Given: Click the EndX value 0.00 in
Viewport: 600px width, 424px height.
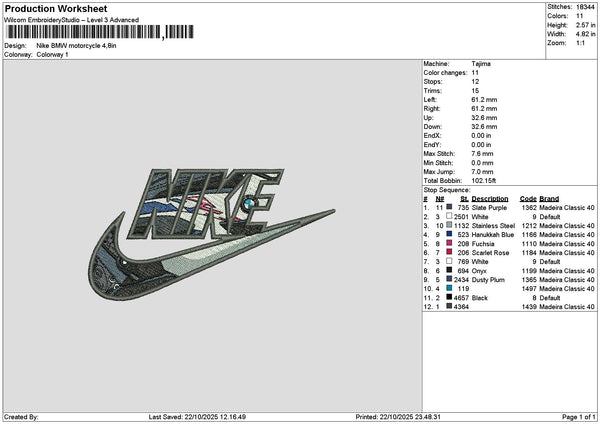Looking at the screenshot, I should click(481, 135).
